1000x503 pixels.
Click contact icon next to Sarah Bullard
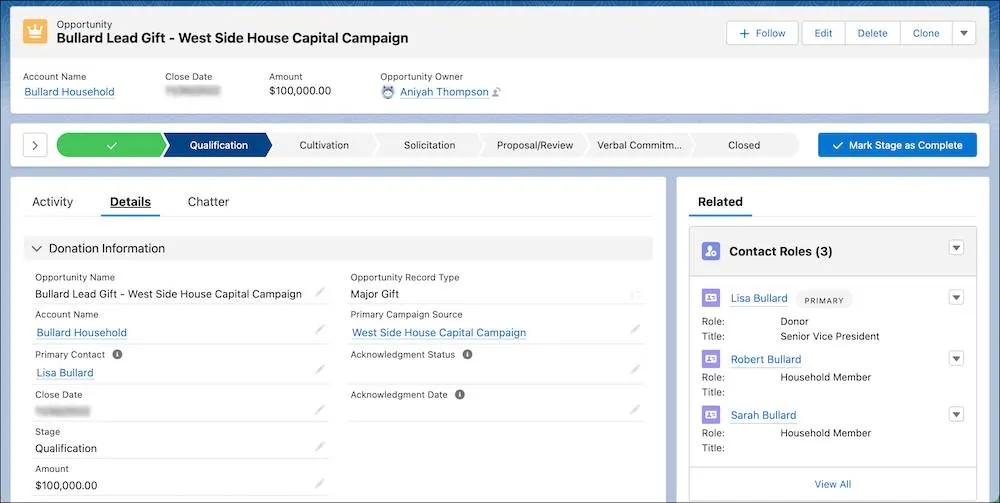710,414
